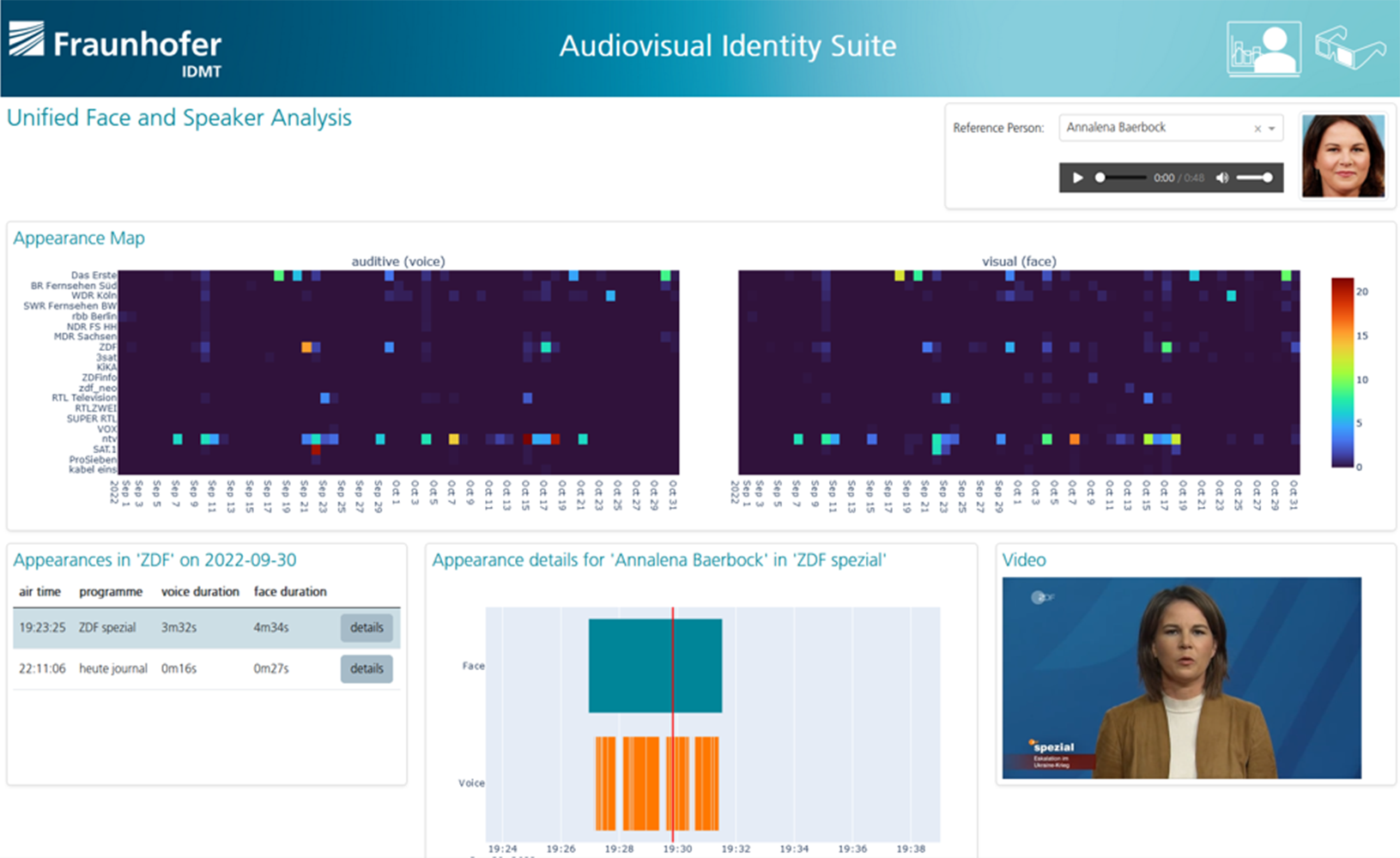
Task: Click the reference person portrait thumbnail
Action: 1342,156
